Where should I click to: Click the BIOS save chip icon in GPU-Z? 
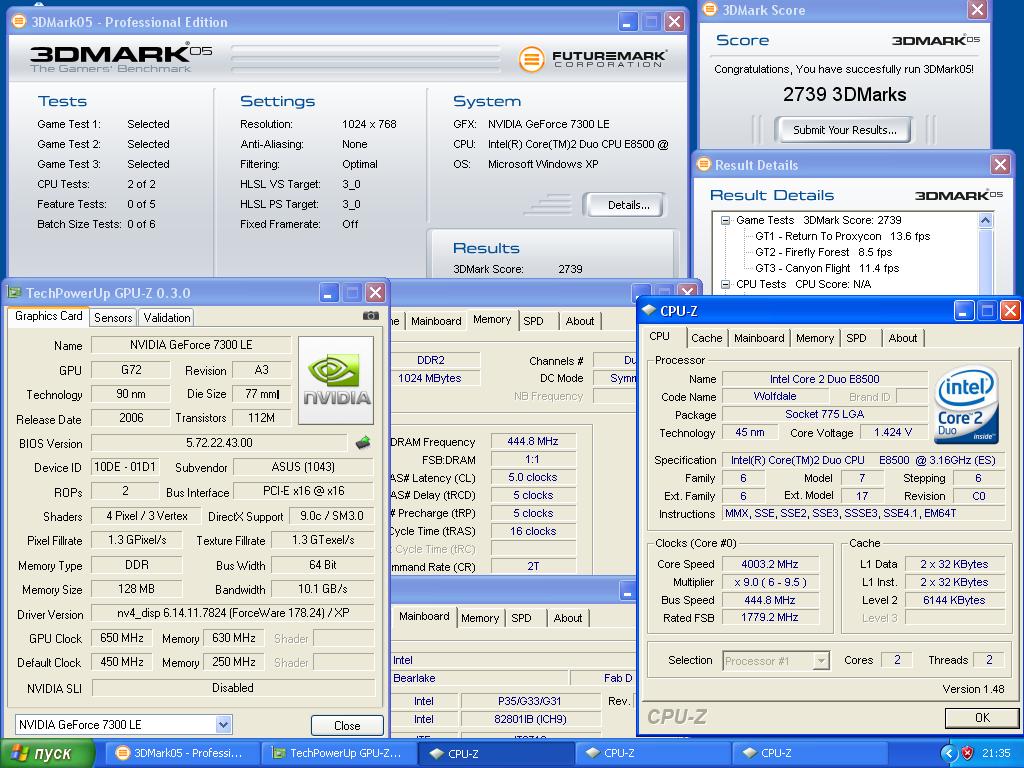pyautogui.click(x=363, y=443)
